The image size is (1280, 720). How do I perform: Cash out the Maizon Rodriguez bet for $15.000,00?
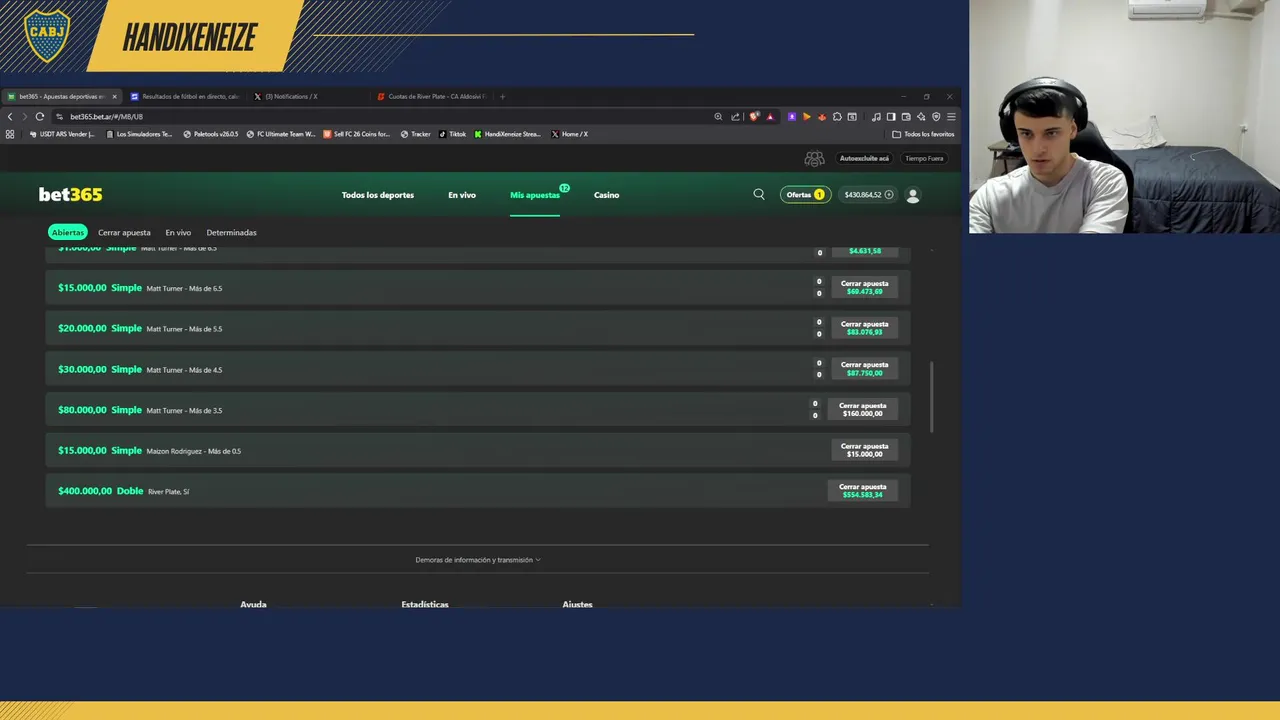point(864,450)
